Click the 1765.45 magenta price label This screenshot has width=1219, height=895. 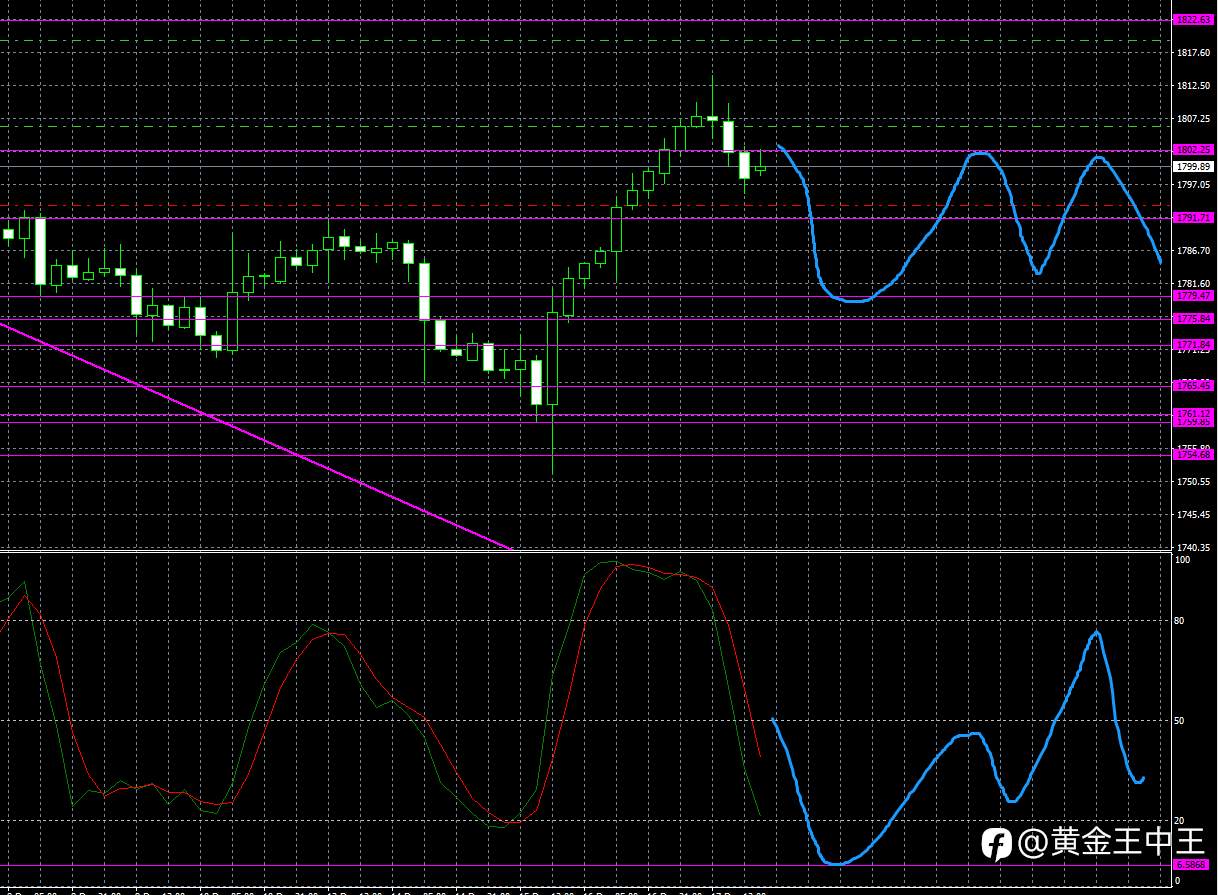click(x=1193, y=385)
